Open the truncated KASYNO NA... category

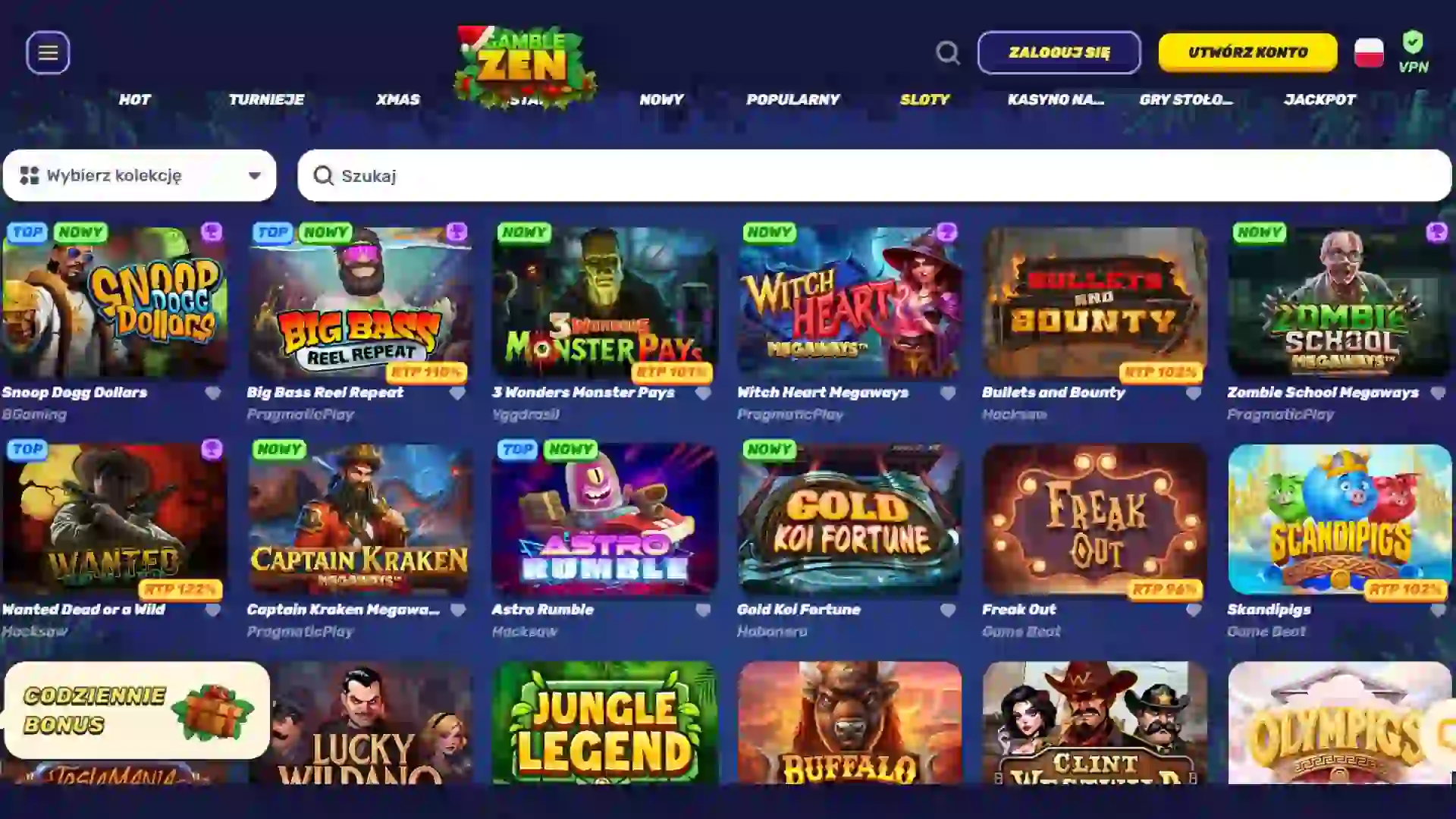(1056, 99)
